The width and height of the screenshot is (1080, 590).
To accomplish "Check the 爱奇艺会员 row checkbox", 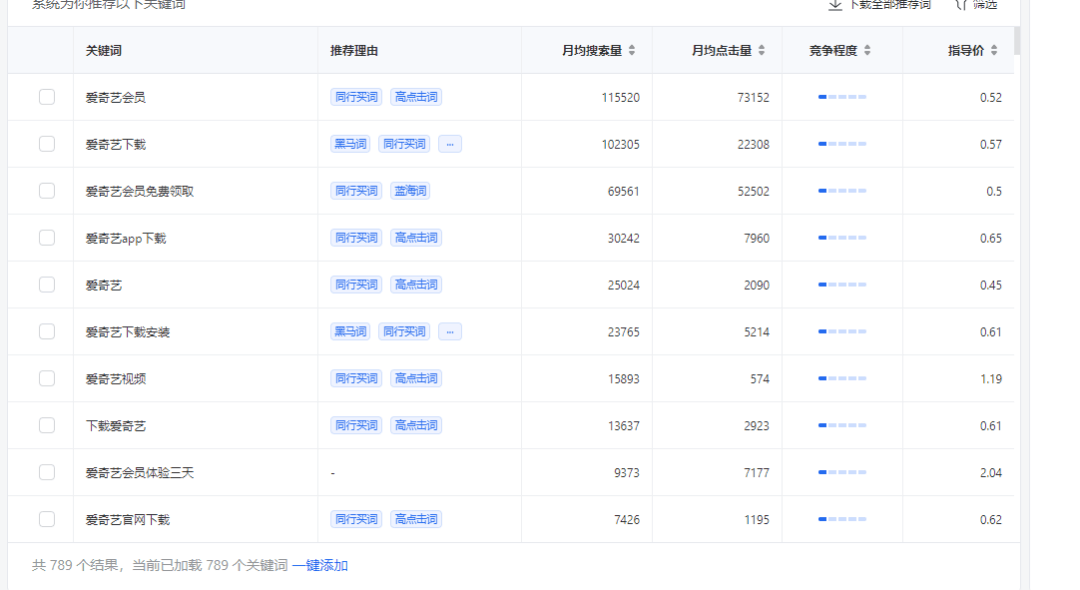I will 47,97.
